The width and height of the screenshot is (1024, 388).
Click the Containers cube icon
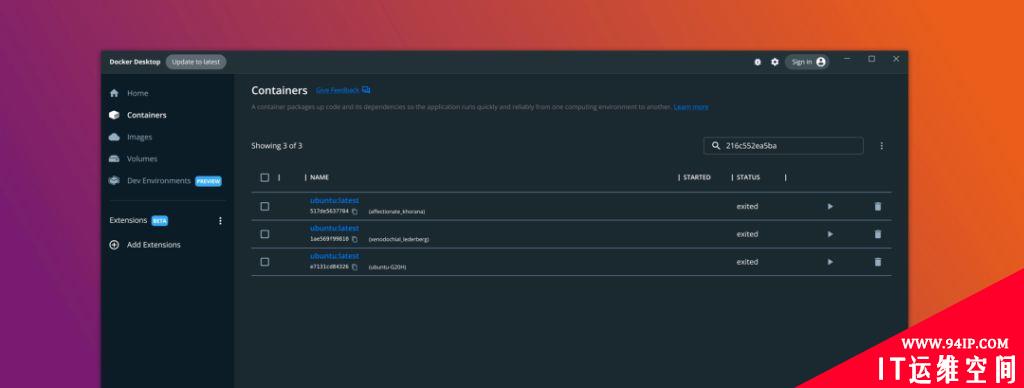pos(114,115)
